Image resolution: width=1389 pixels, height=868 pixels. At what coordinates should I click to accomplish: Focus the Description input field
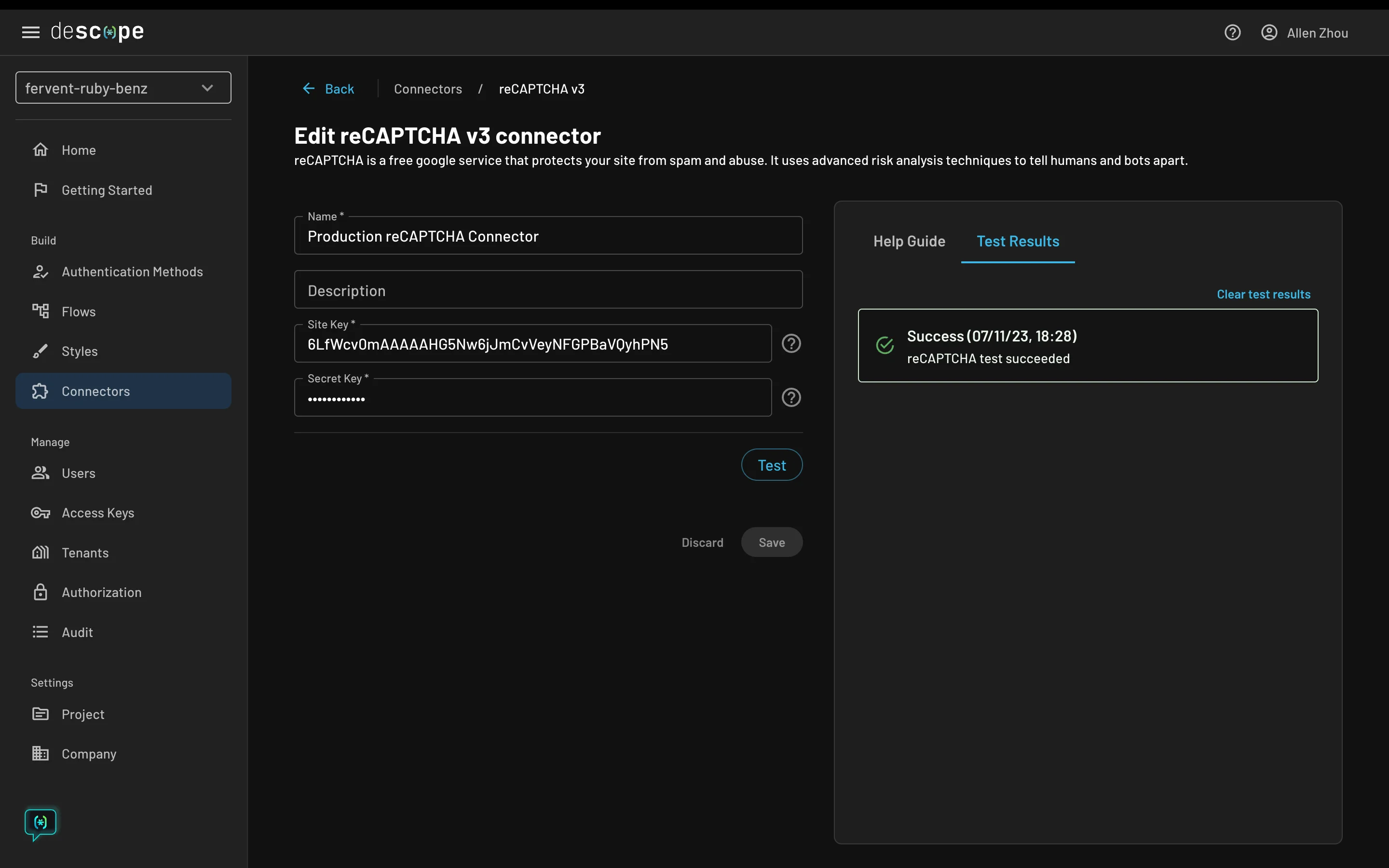(x=548, y=290)
